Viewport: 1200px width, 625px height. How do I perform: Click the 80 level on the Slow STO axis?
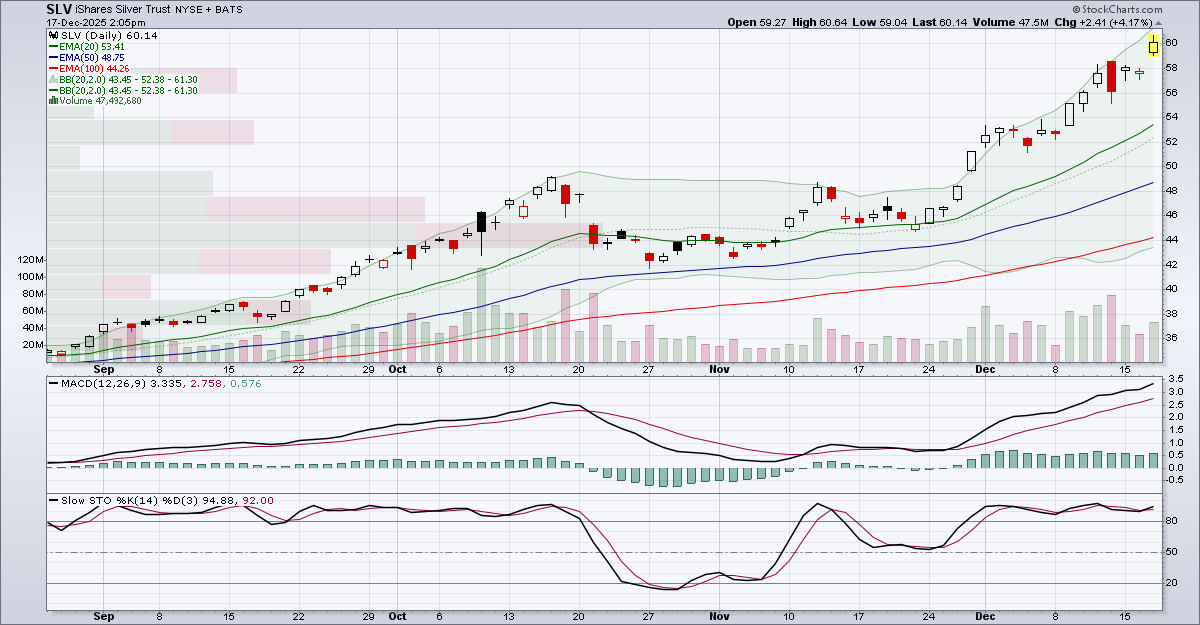tap(1170, 521)
